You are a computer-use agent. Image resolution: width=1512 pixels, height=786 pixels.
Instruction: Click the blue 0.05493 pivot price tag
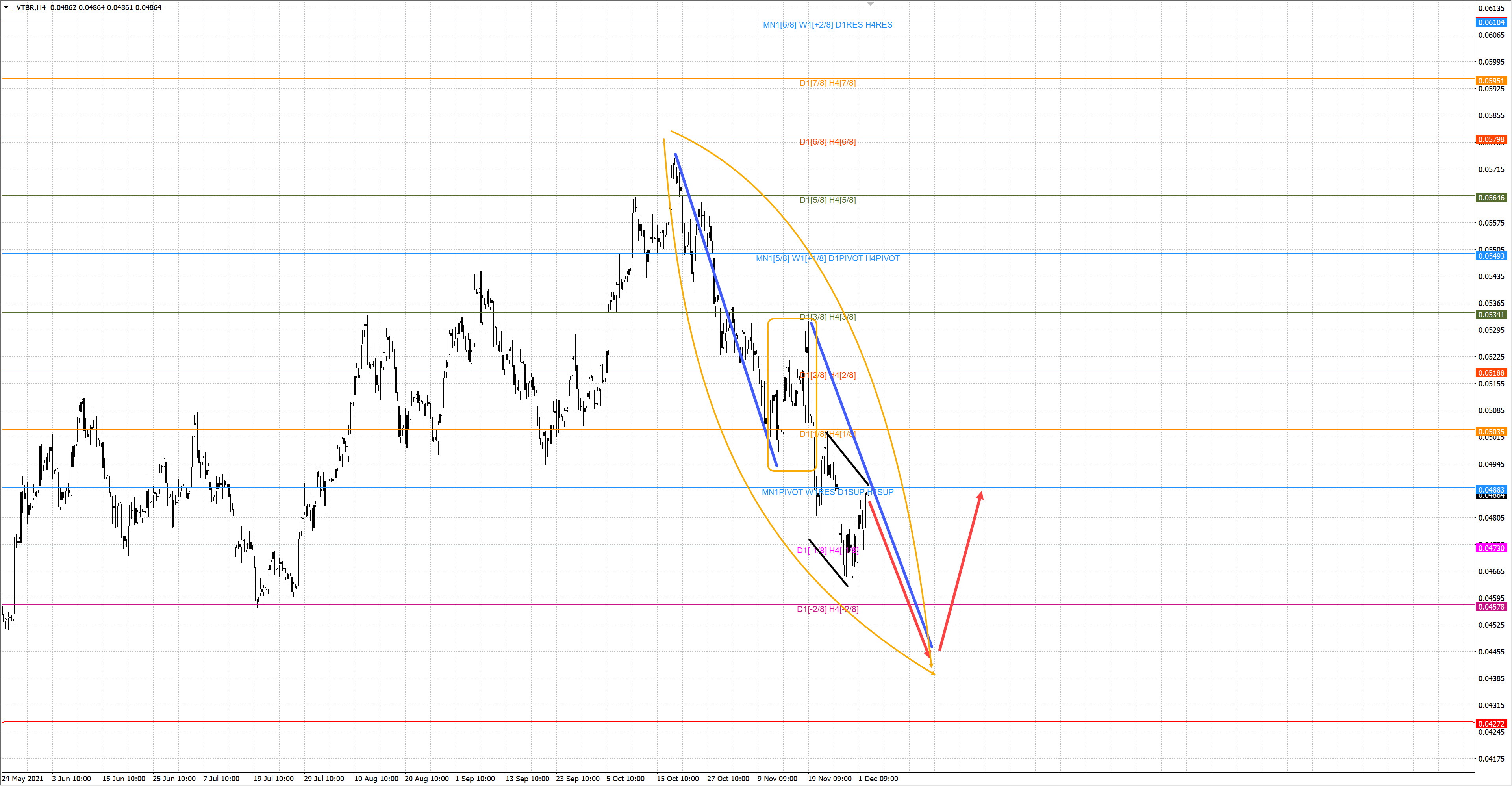tap(1491, 256)
